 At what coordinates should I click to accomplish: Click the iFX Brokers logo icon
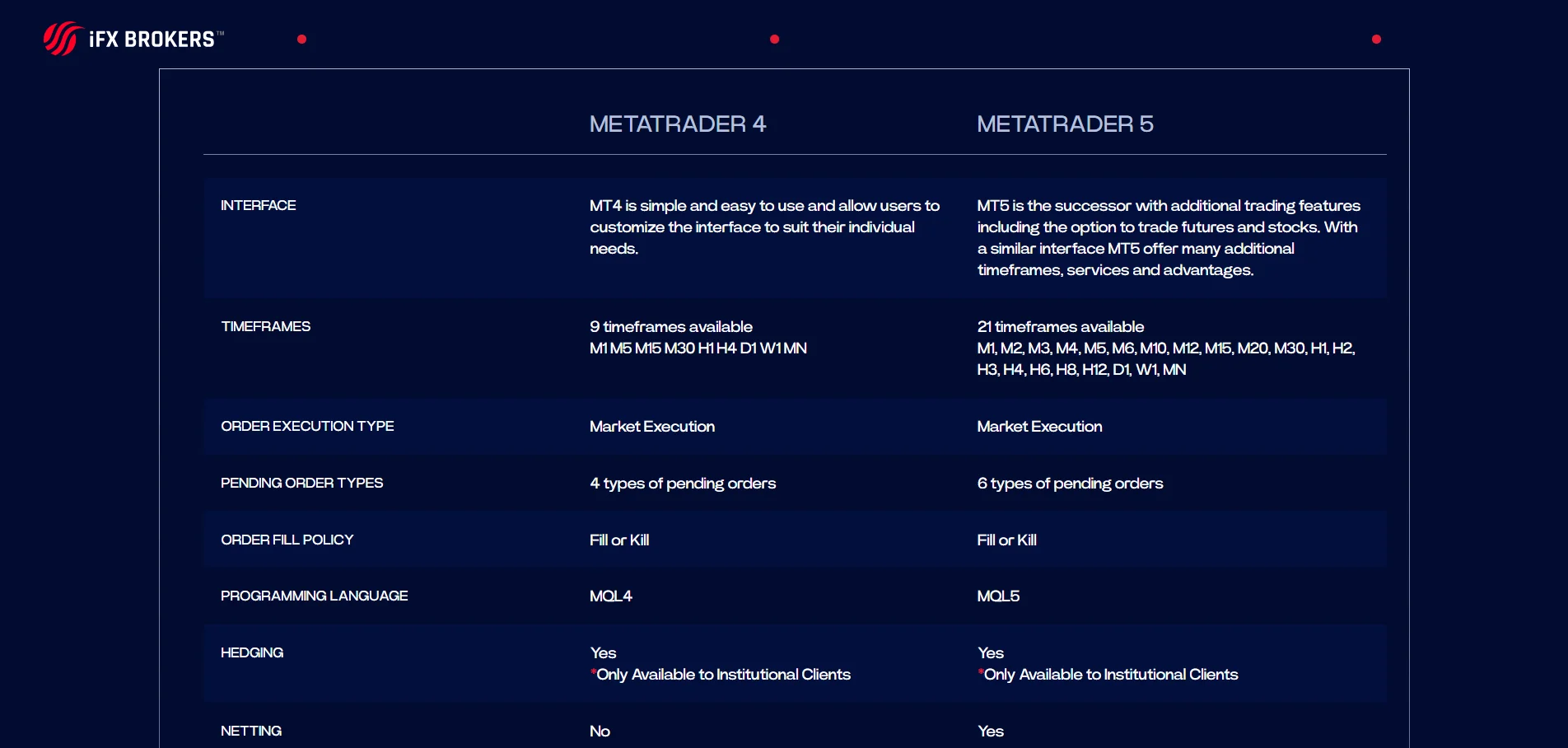tap(63, 39)
